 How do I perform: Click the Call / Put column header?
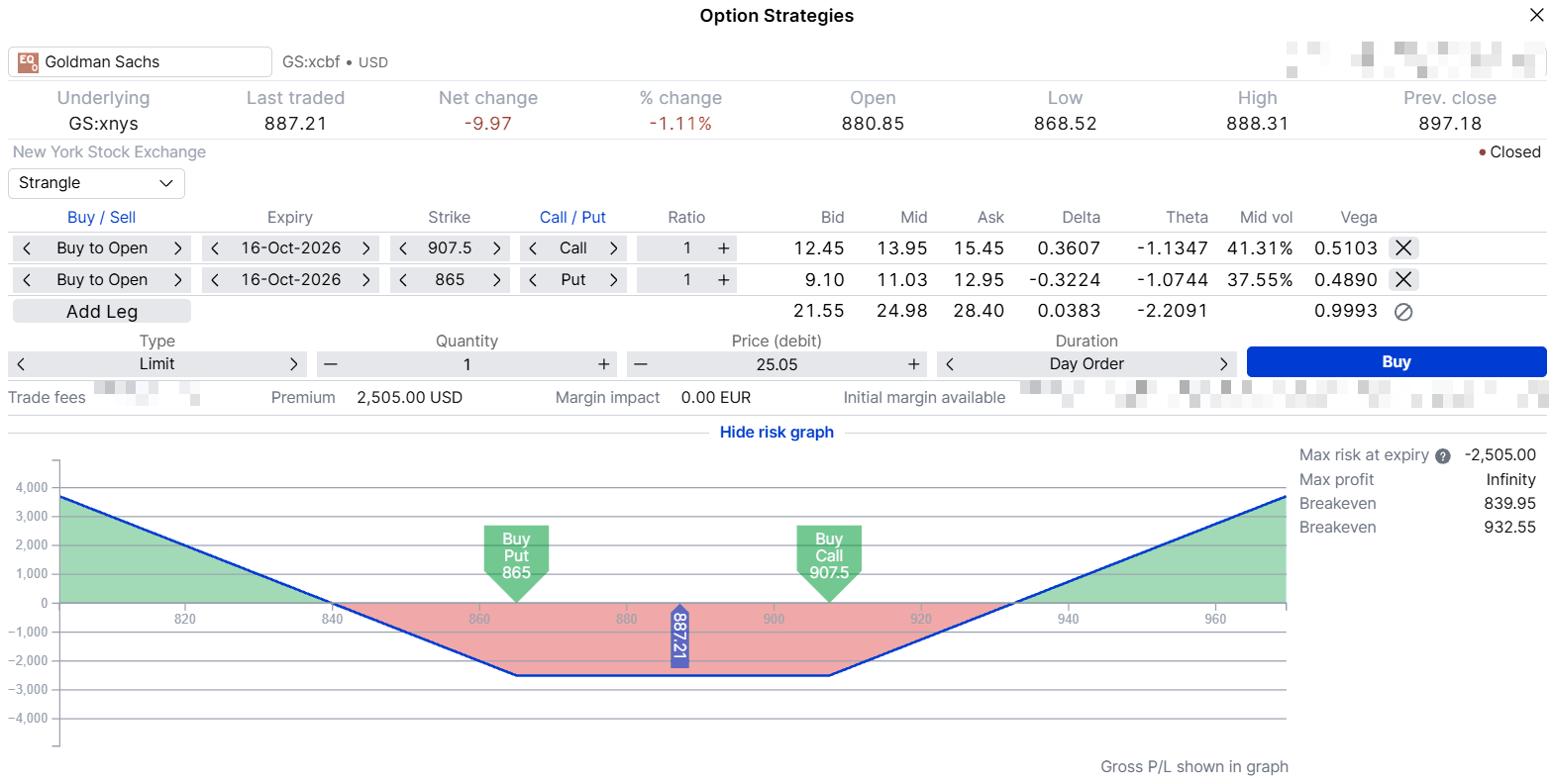(572, 218)
